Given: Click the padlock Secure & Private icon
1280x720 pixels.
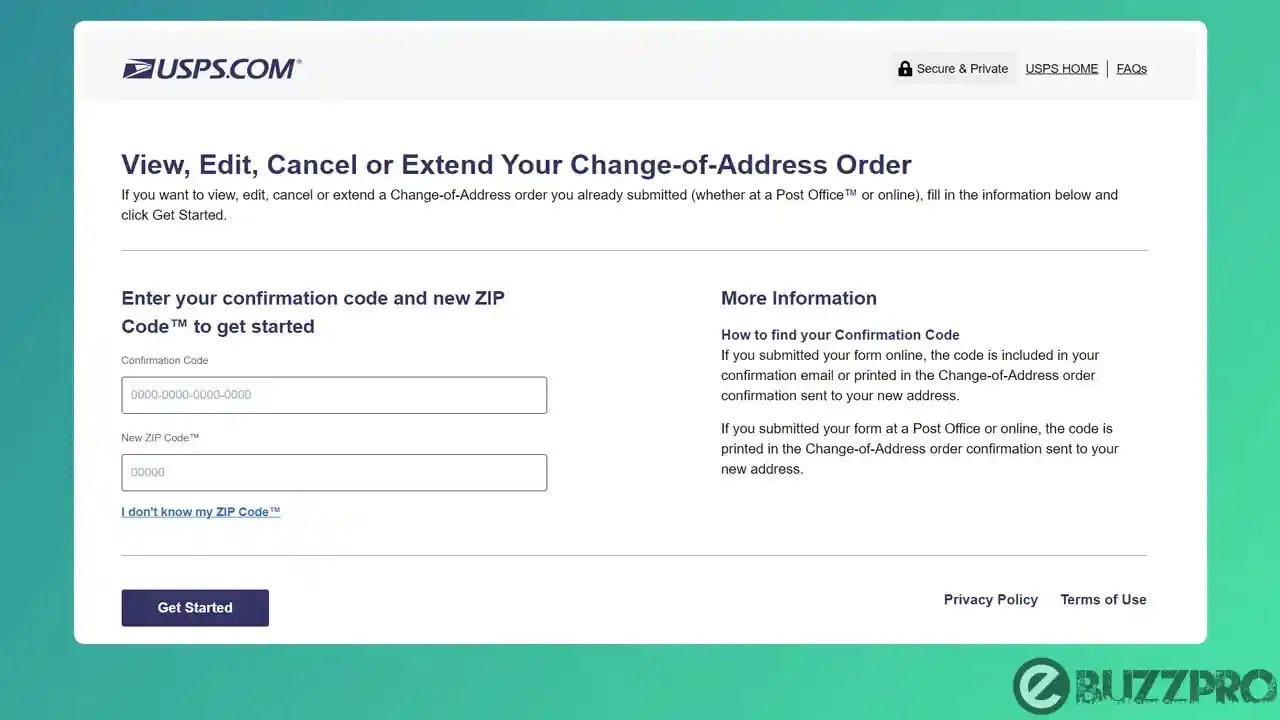Looking at the screenshot, I should pos(905,68).
